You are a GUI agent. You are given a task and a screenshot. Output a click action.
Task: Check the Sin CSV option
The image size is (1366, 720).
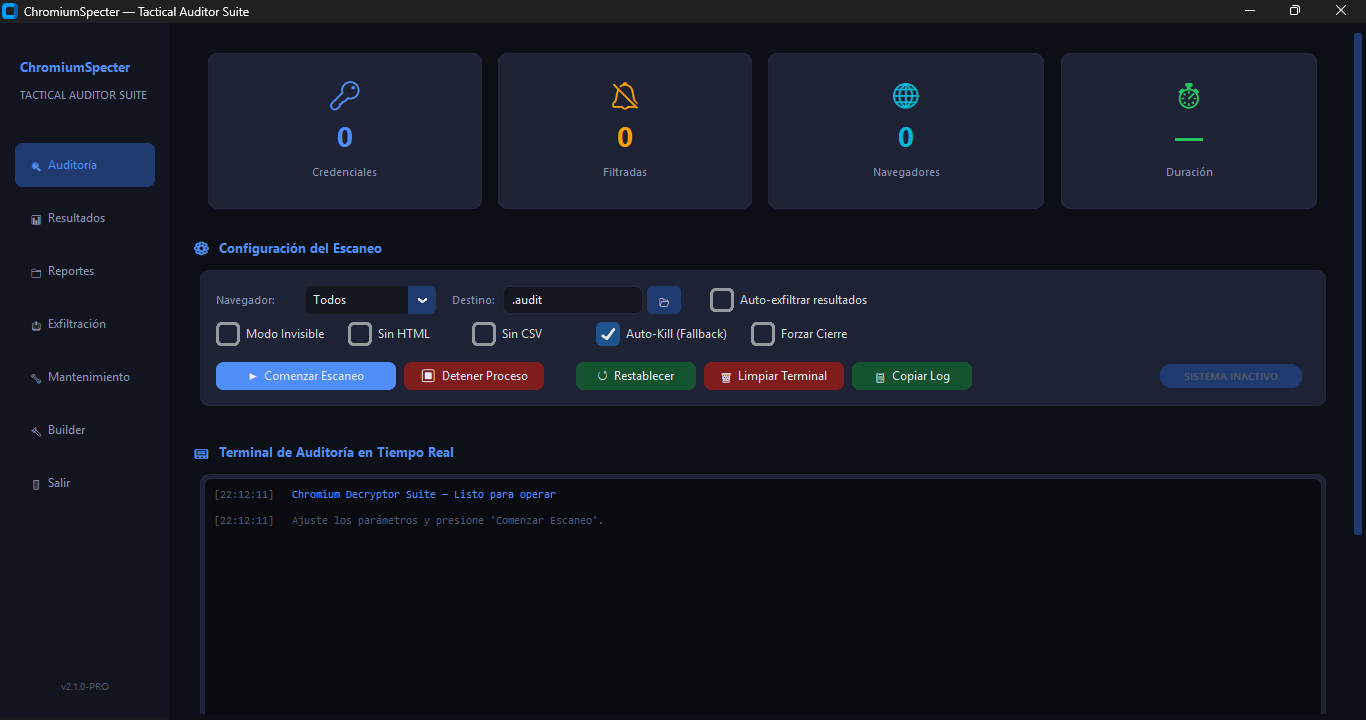[x=484, y=334]
